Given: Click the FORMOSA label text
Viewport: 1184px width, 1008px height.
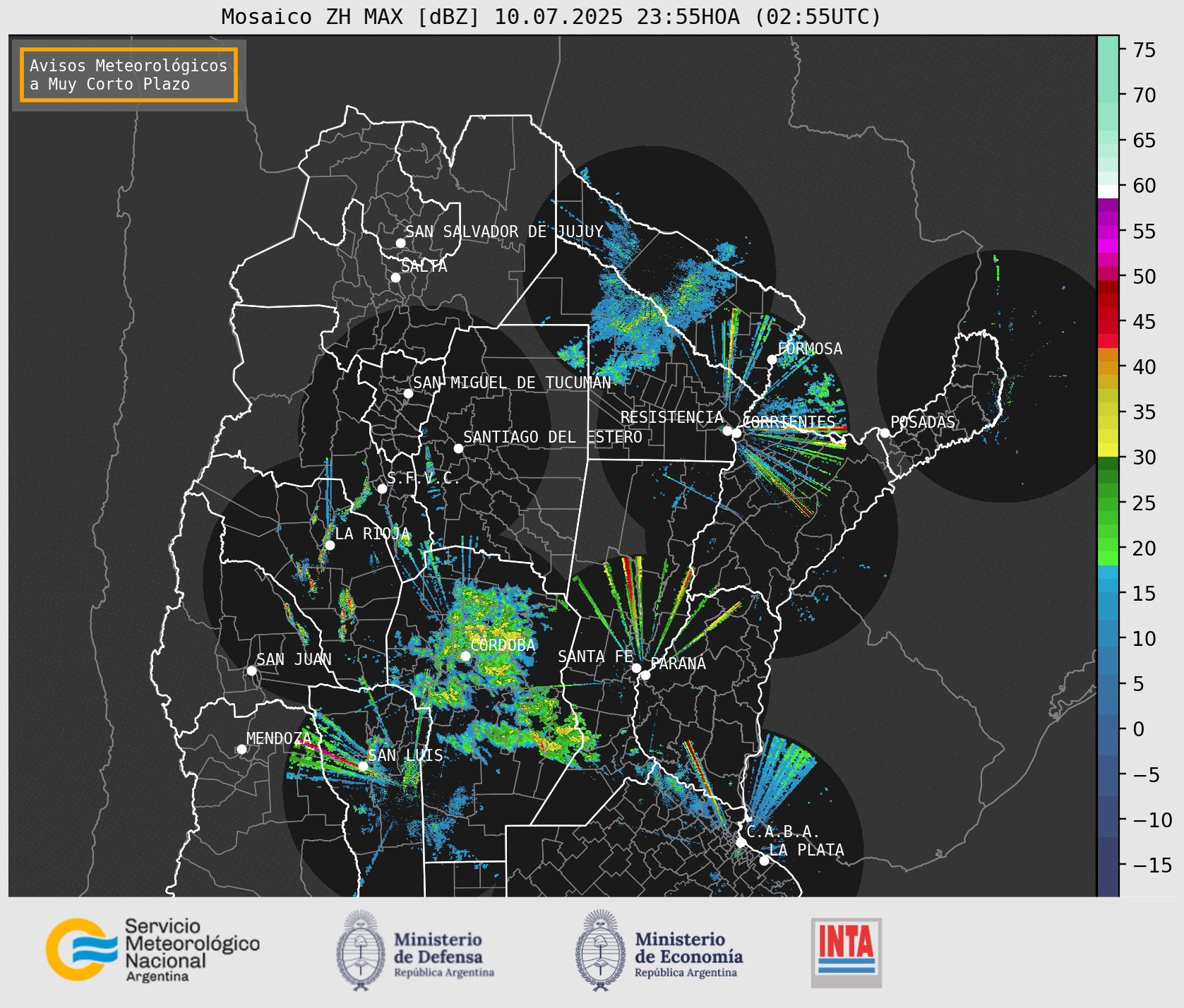Looking at the screenshot, I should coord(810,349).
